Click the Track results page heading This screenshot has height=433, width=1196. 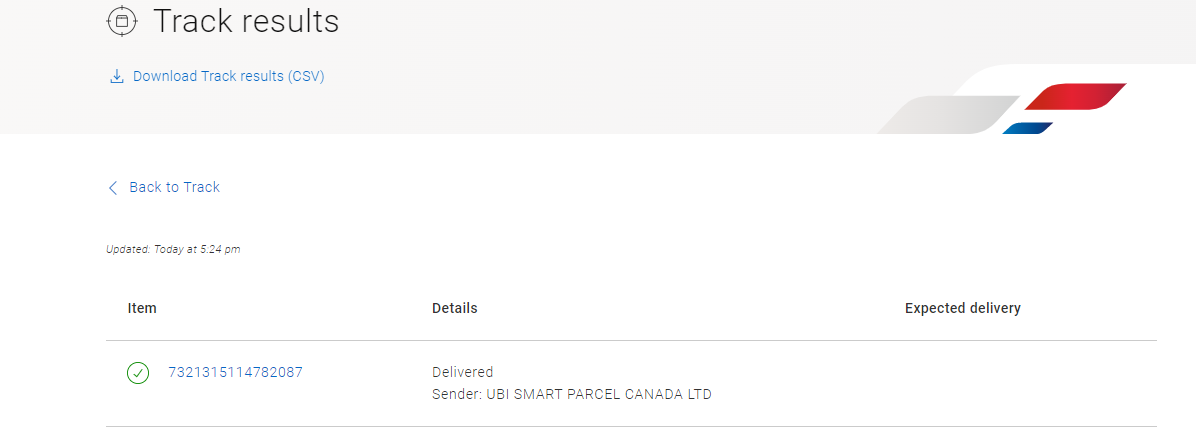pos(246,21)
